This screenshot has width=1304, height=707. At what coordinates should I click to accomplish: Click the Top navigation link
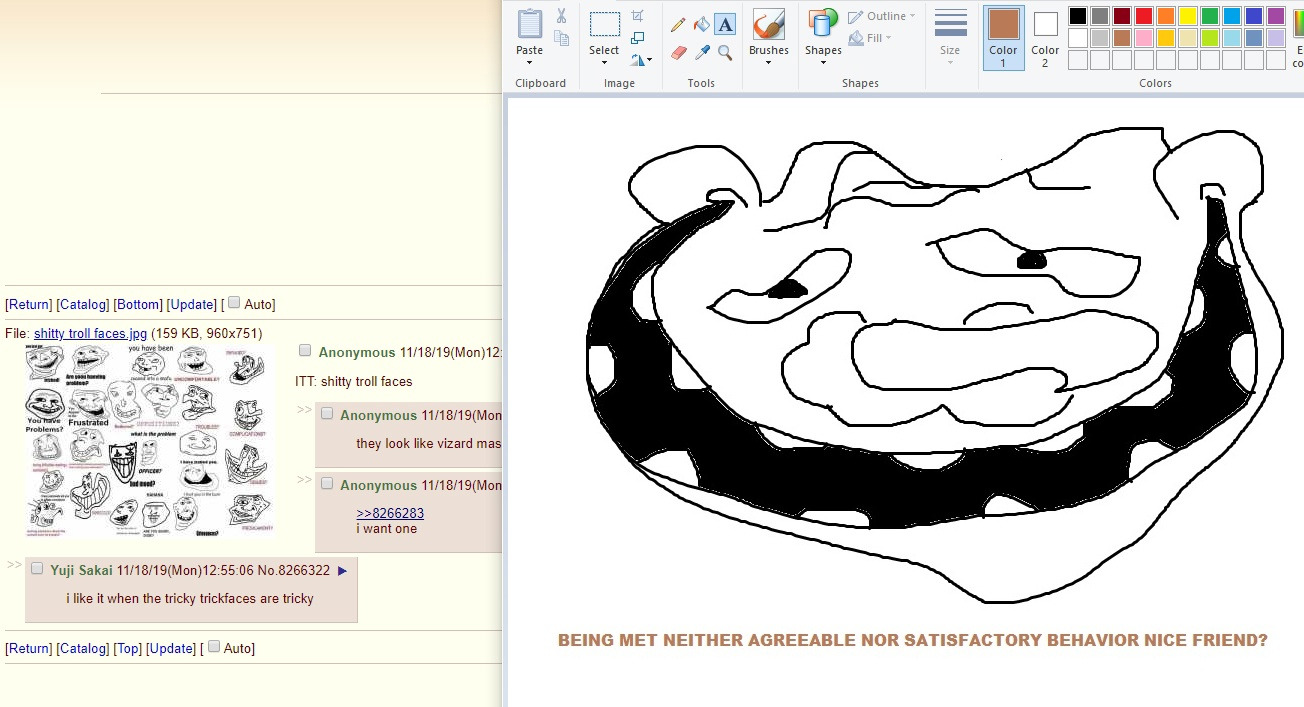128,648
